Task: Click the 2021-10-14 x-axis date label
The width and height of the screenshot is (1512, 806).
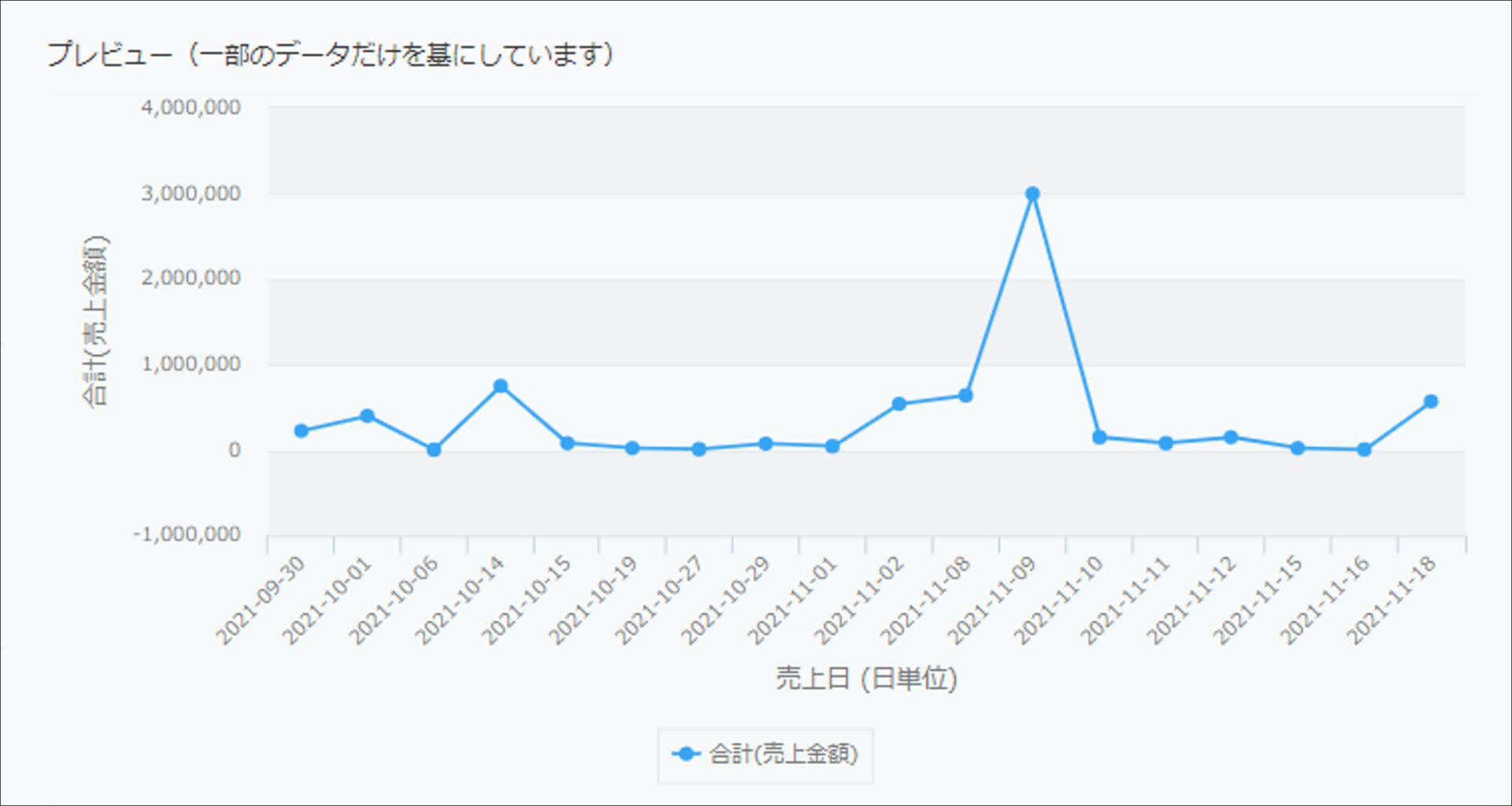Action: (459, 601)
